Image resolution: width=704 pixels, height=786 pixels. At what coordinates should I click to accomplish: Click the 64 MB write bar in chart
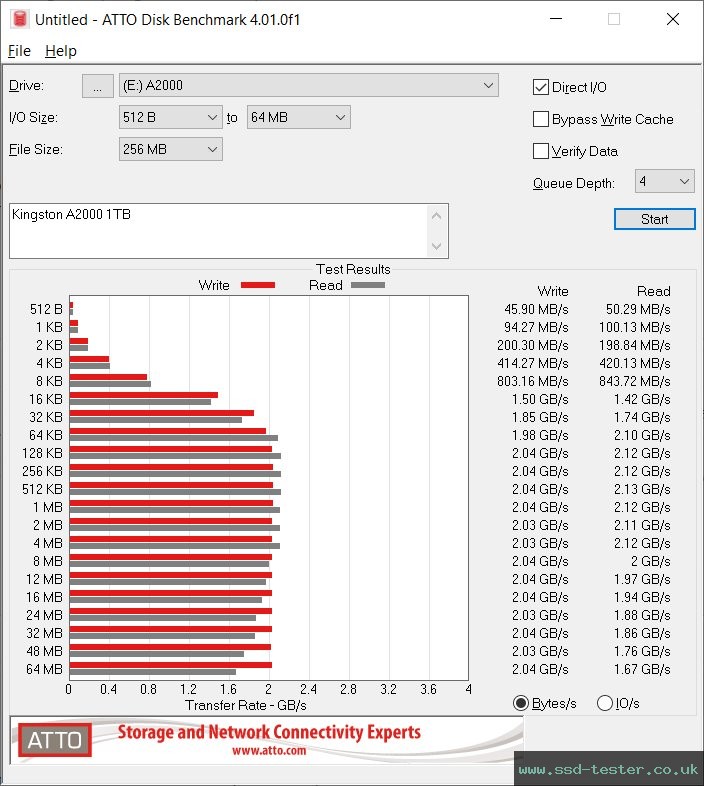click(170, 665)
